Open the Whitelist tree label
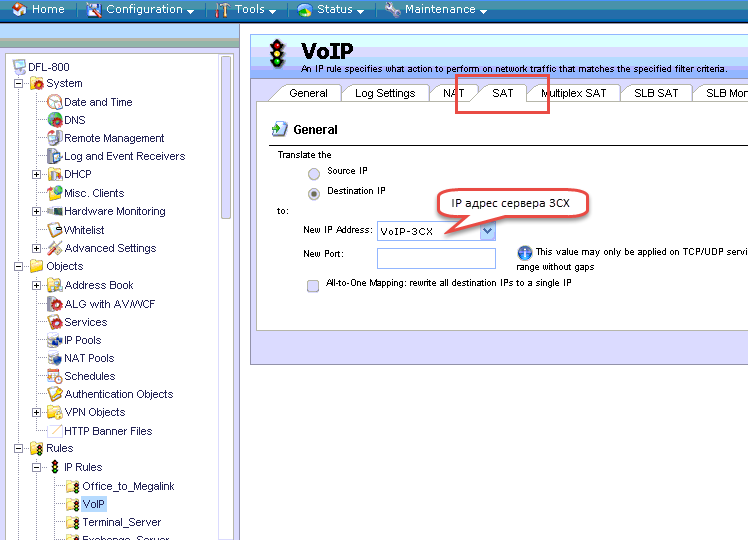 84,230
